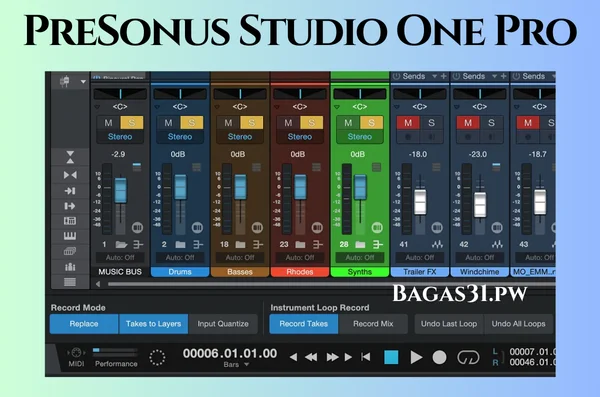600x397 pixels.
Task: Select Takes to Layers mode
Action: pyautogui.click(x=153, y=324)
